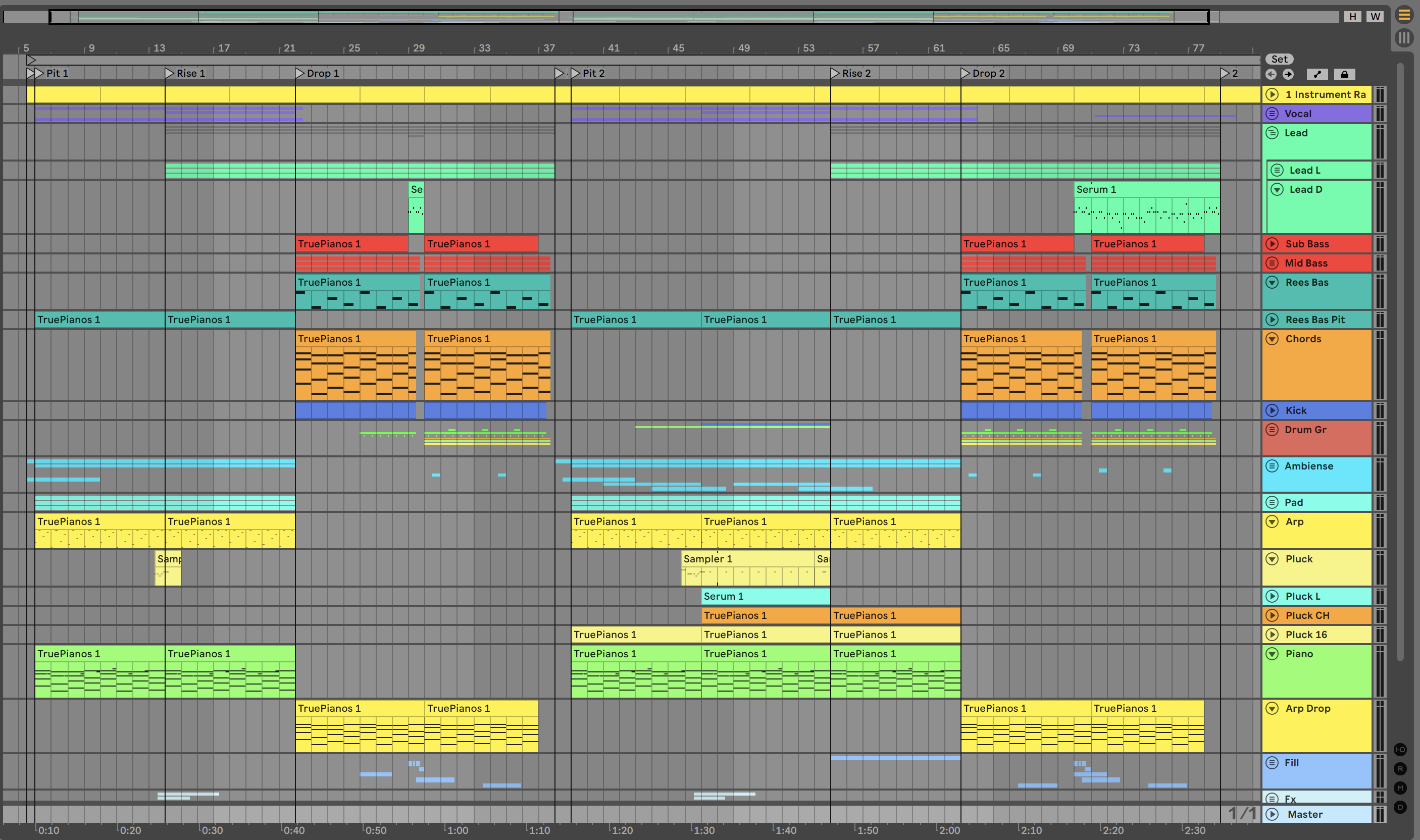Unfold the Vocal group track icon
1420x840 pixels.
[1272, 114]
